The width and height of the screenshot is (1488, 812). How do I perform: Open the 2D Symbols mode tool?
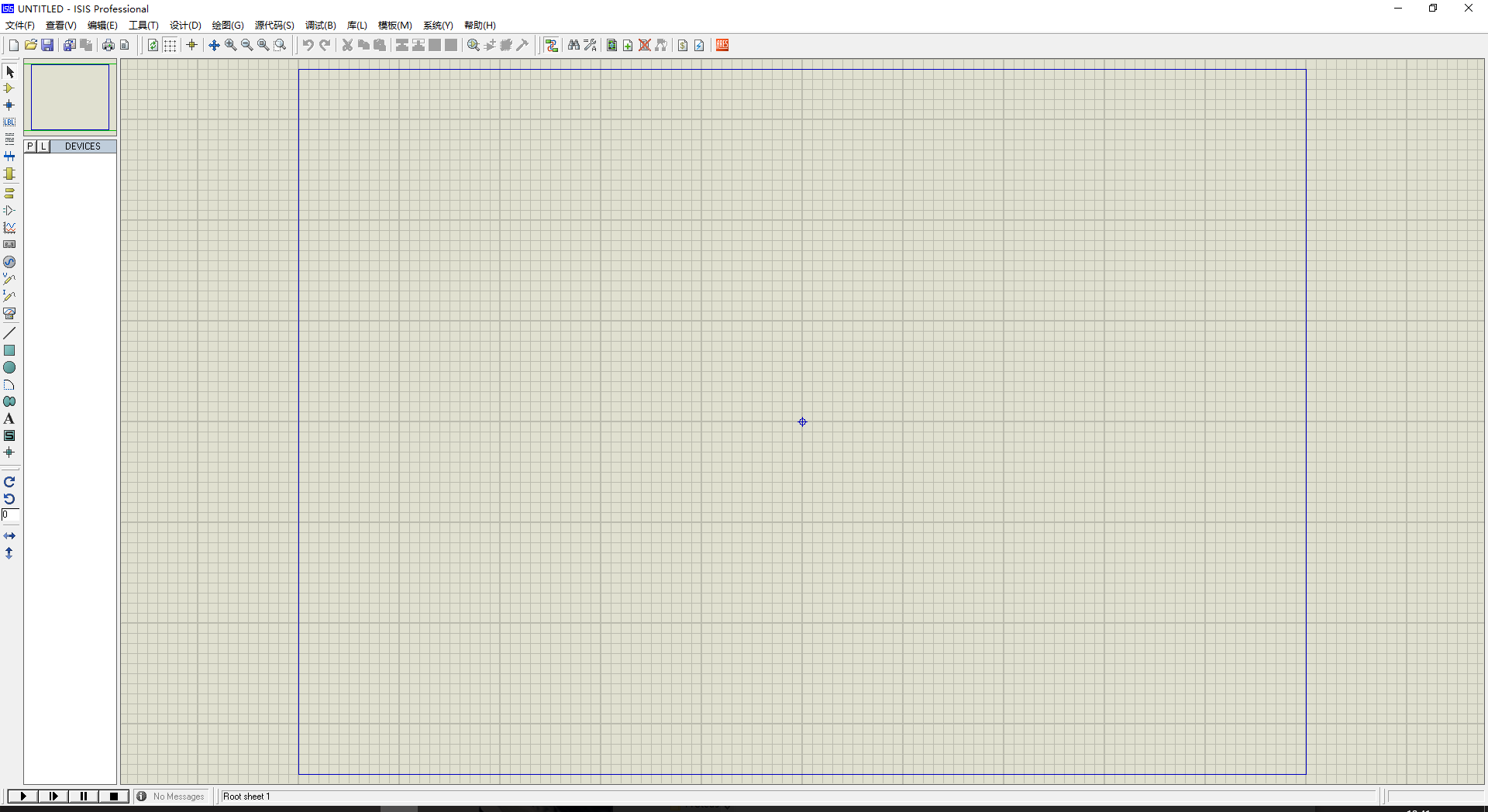pyautogui.click(x=9, y=435)
